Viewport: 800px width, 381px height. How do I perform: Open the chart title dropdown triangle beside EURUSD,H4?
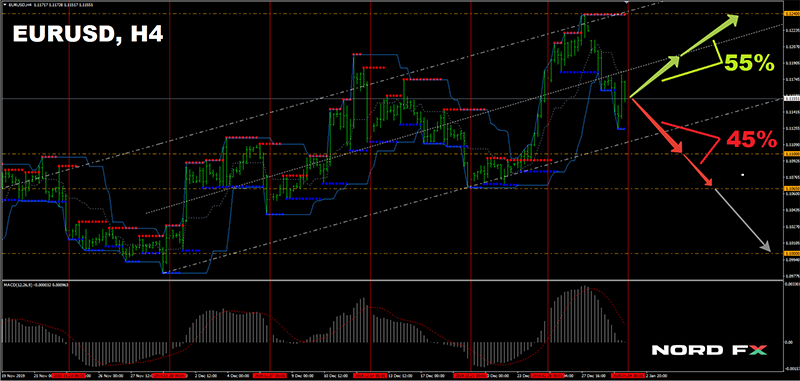click(4, 4)
